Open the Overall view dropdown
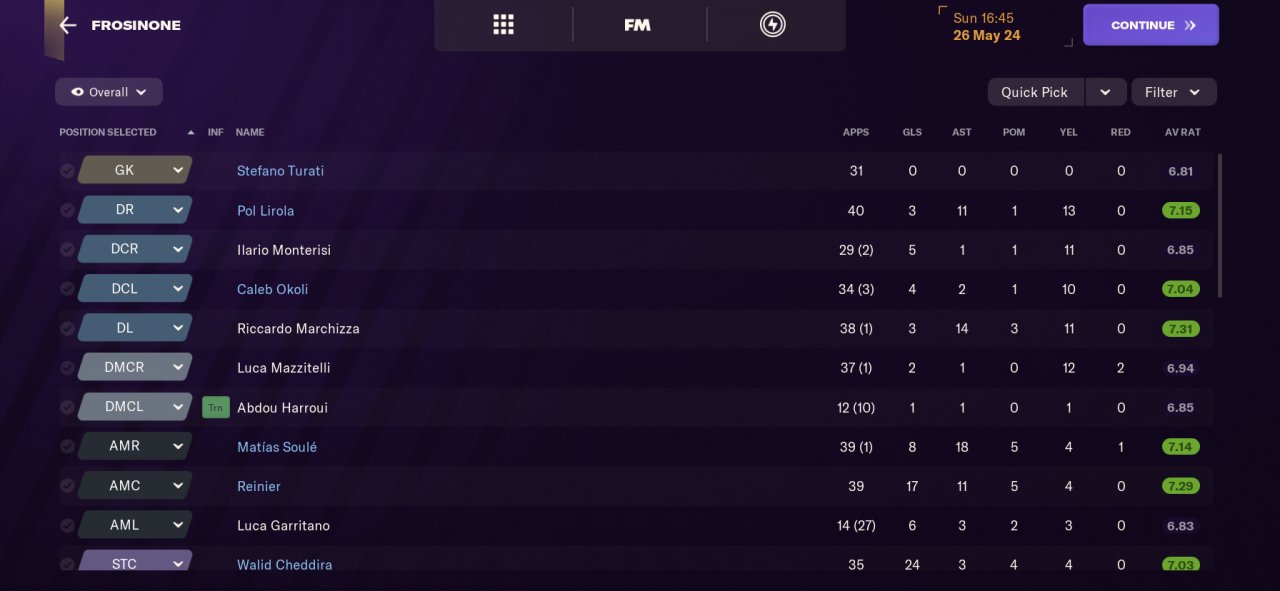The image size is (1280, 591). (x=109, y=92)
